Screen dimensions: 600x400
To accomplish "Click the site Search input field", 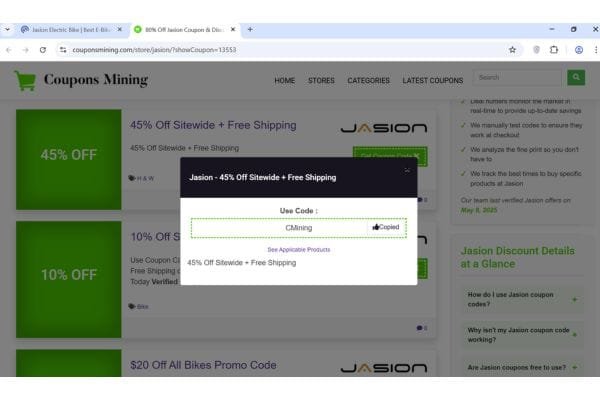I will [x=517, y=78].
